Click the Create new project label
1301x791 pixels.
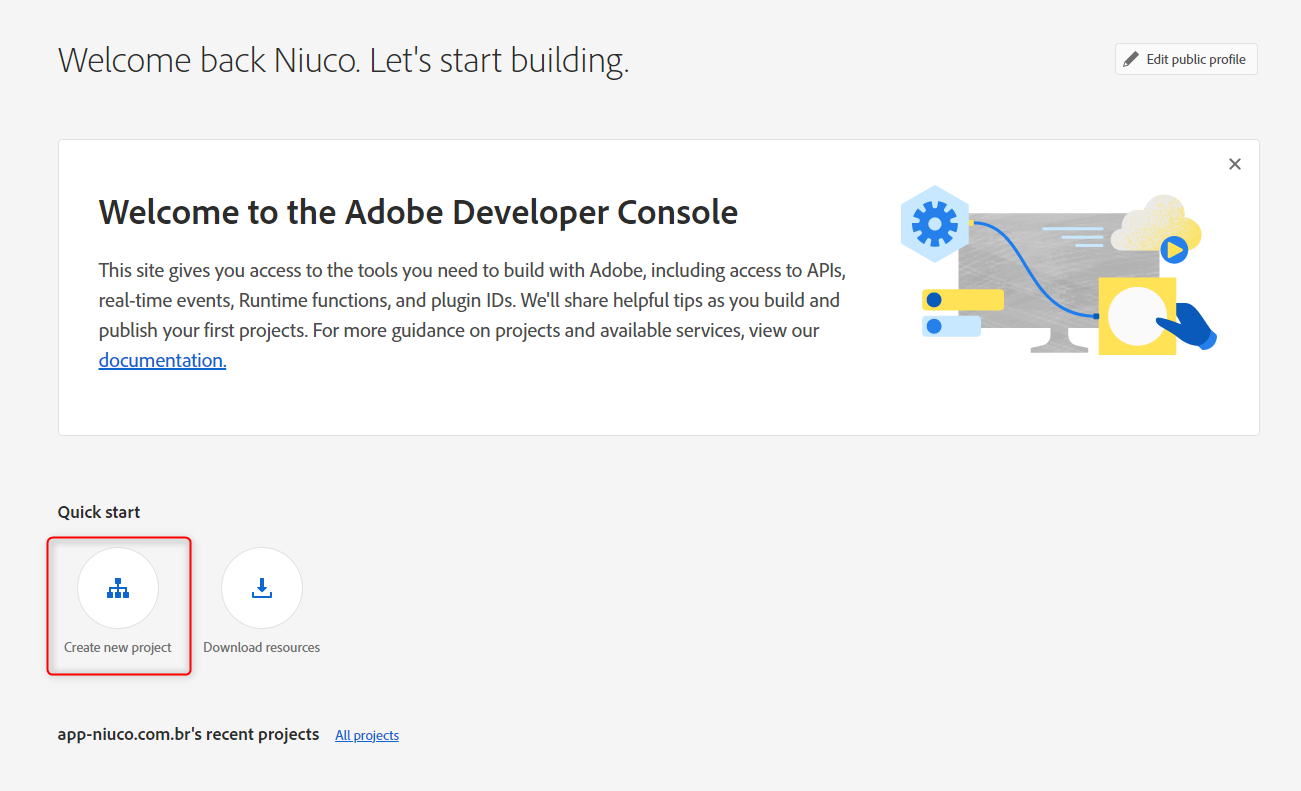[118, 647]
